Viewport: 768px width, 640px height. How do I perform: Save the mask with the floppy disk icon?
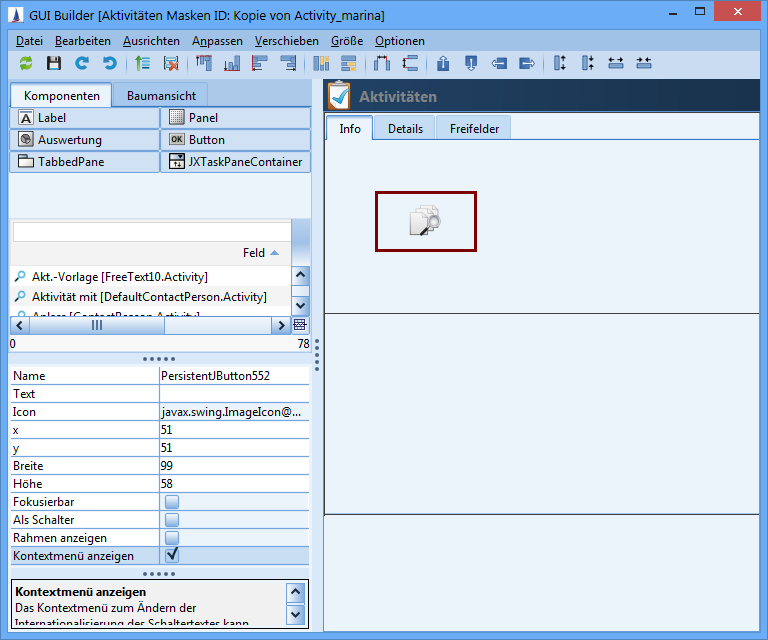coord(54,63)
